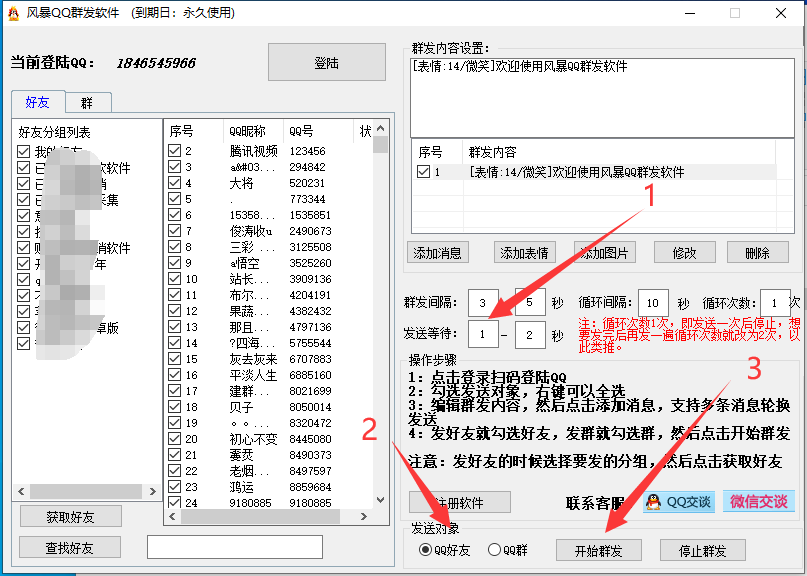Click the 添加图片 button
807x576 pixels.
tap(605, 253)
